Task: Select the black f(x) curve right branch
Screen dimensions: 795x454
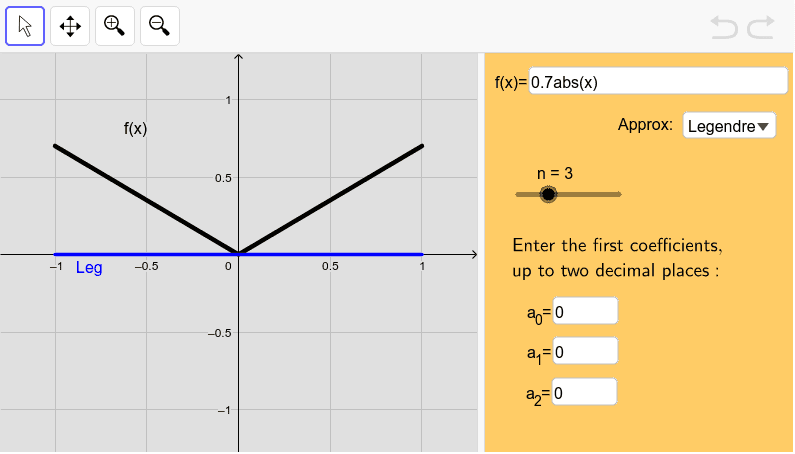Action: coord(330,199)
